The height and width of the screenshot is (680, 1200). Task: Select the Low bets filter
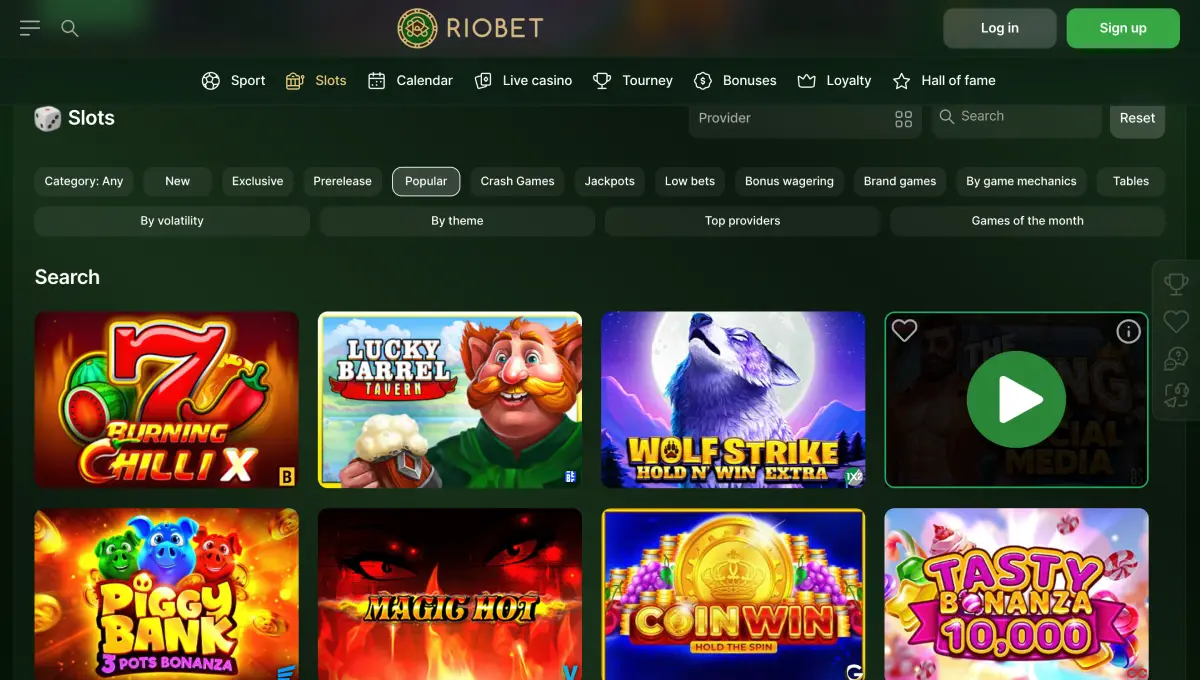[x=690, y=181]
